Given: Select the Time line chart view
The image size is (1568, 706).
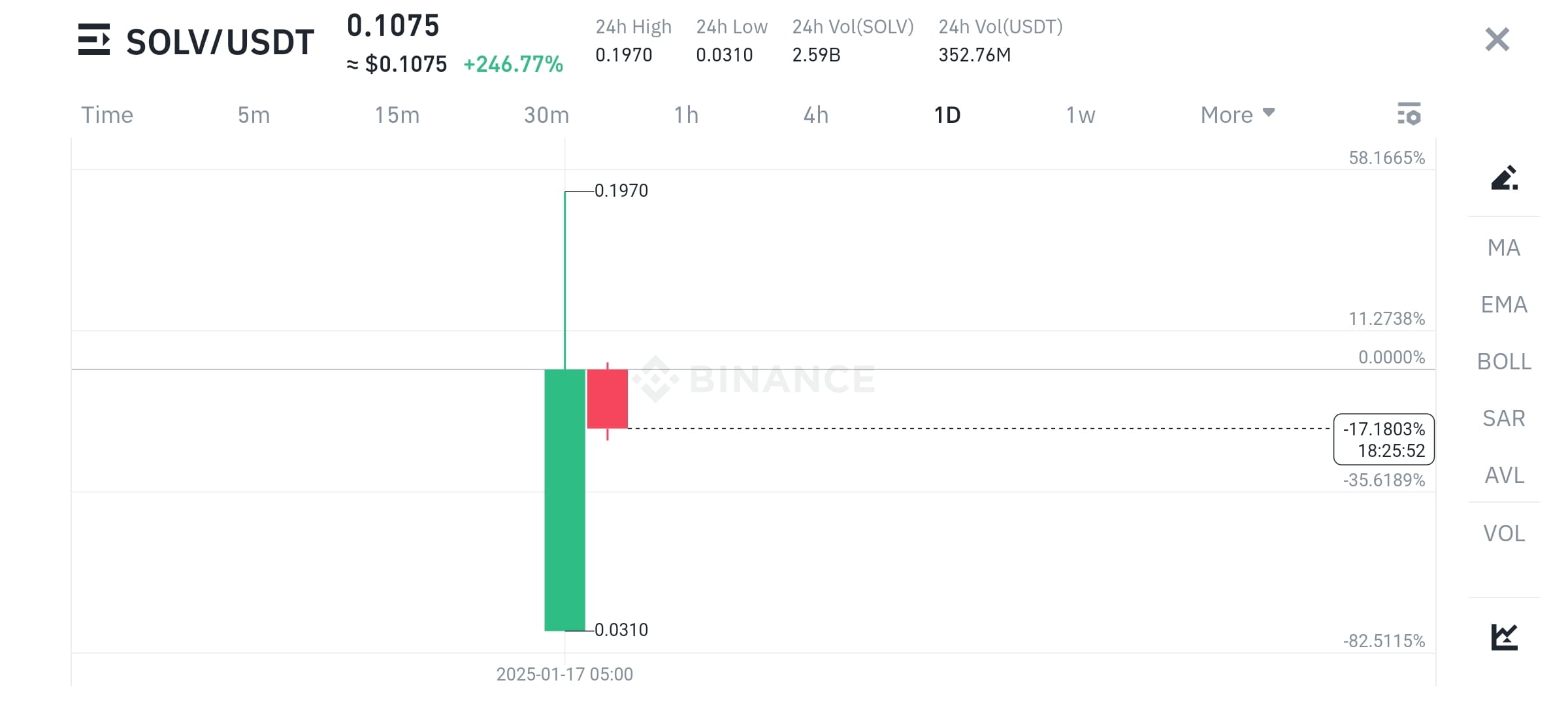Looking at the screenshot, I should point(107,115).
